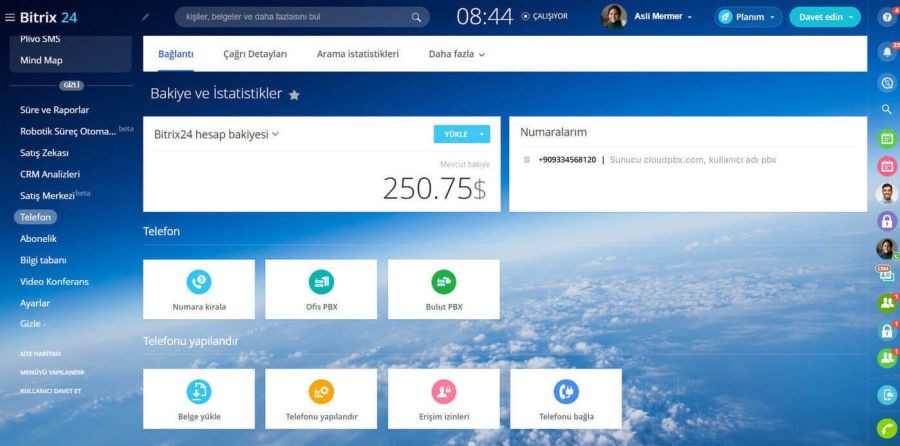
Task: Open the light-blue lock chat icon
Action: click(x=887, y=331)
